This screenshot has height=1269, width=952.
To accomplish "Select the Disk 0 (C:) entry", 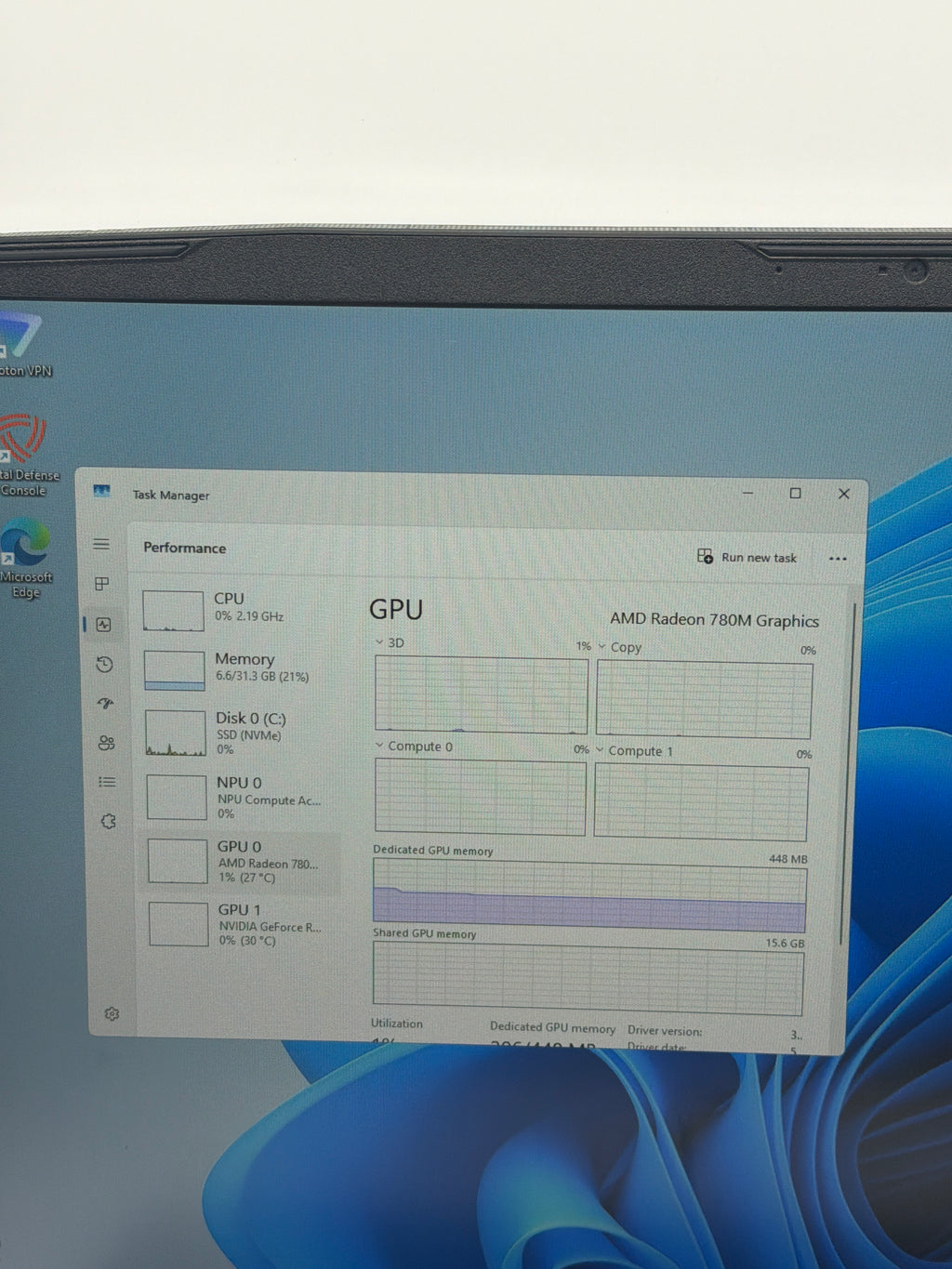I will click(241, 733).
